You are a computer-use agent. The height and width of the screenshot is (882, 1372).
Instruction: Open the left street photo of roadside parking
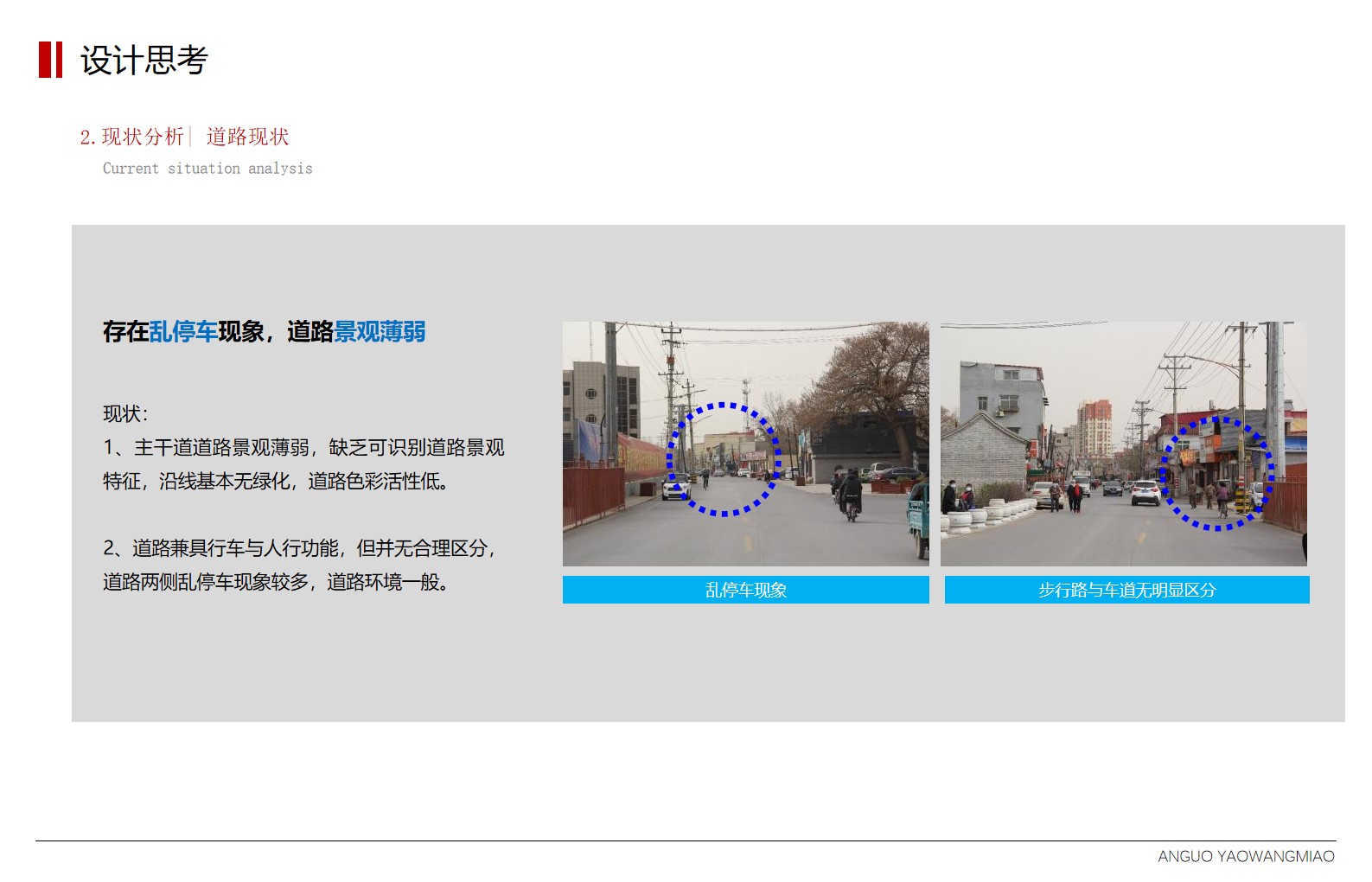click(746, 444)
